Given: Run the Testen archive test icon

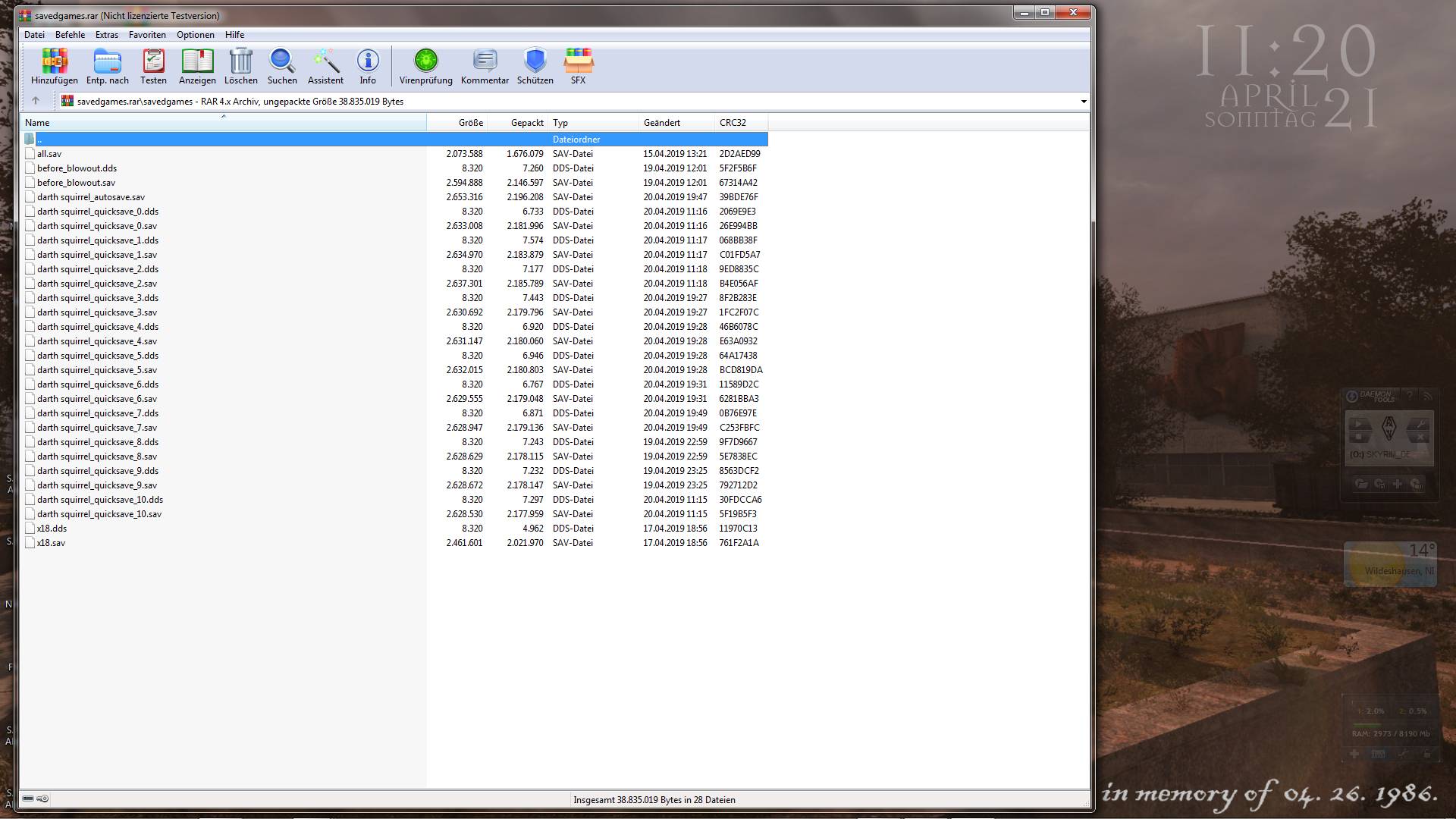Looking at the screenshot, I should 153,66.
